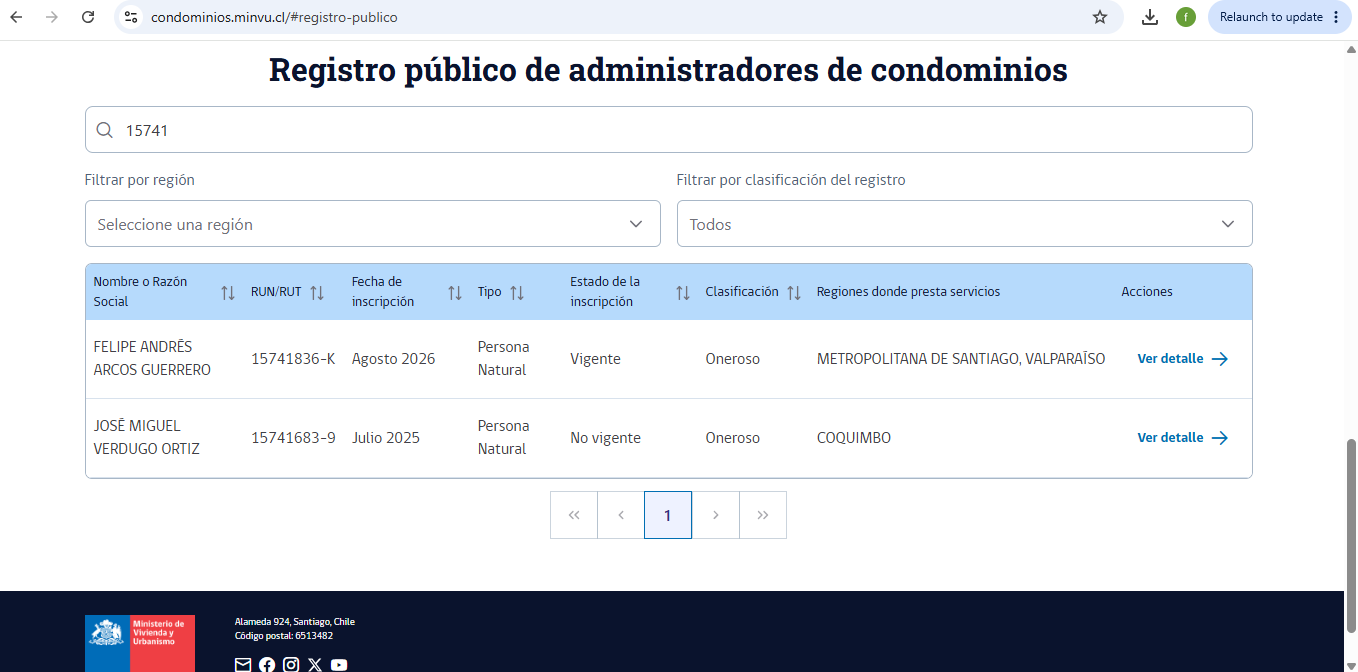
Task: Click the Relaunch to update button
Action: 1280,17
